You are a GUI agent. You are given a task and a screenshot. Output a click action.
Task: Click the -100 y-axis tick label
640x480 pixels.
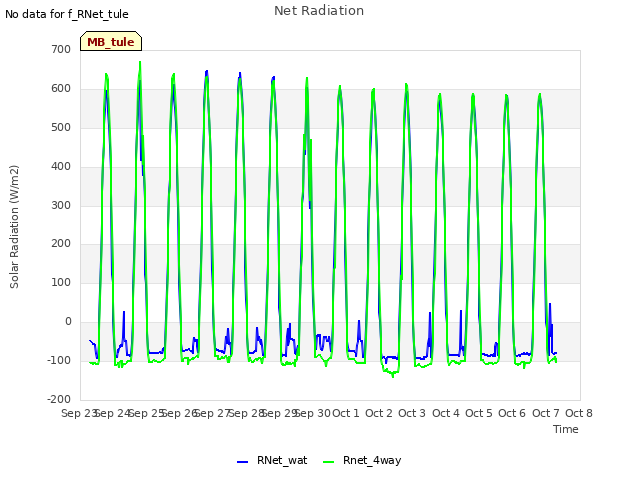click(x=59, y=360)
